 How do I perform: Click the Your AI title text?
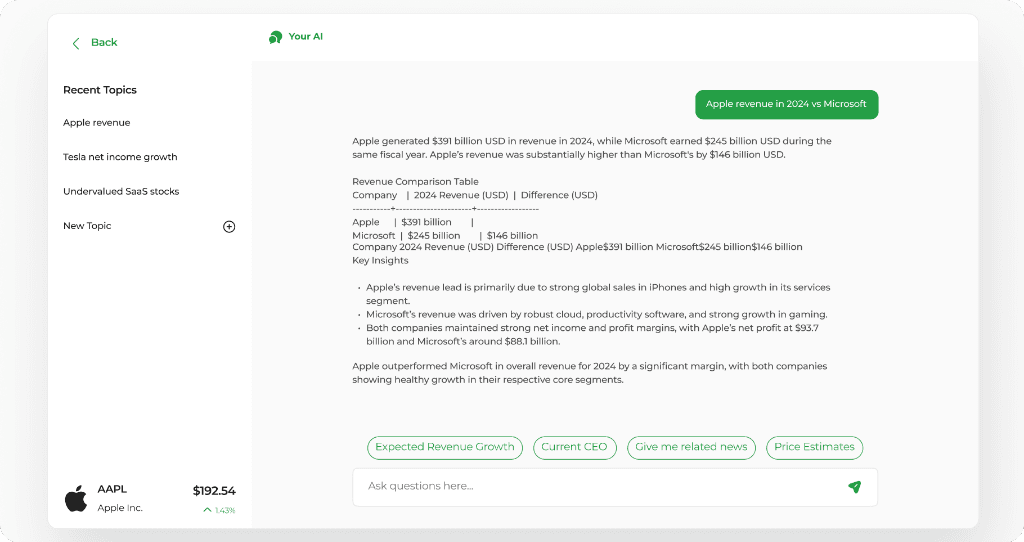306,37
